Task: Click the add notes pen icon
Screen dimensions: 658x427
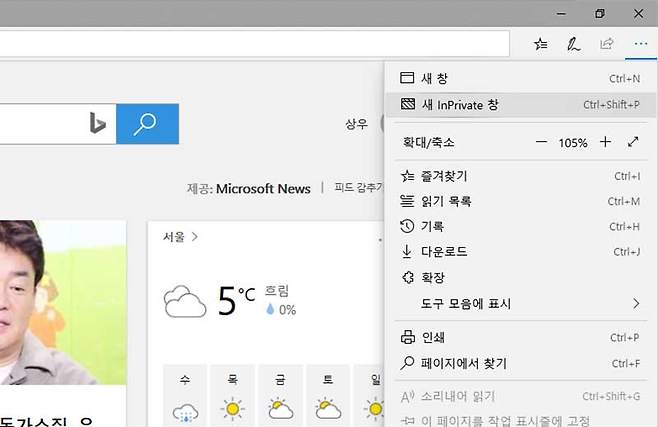Action: pos(574,44)
